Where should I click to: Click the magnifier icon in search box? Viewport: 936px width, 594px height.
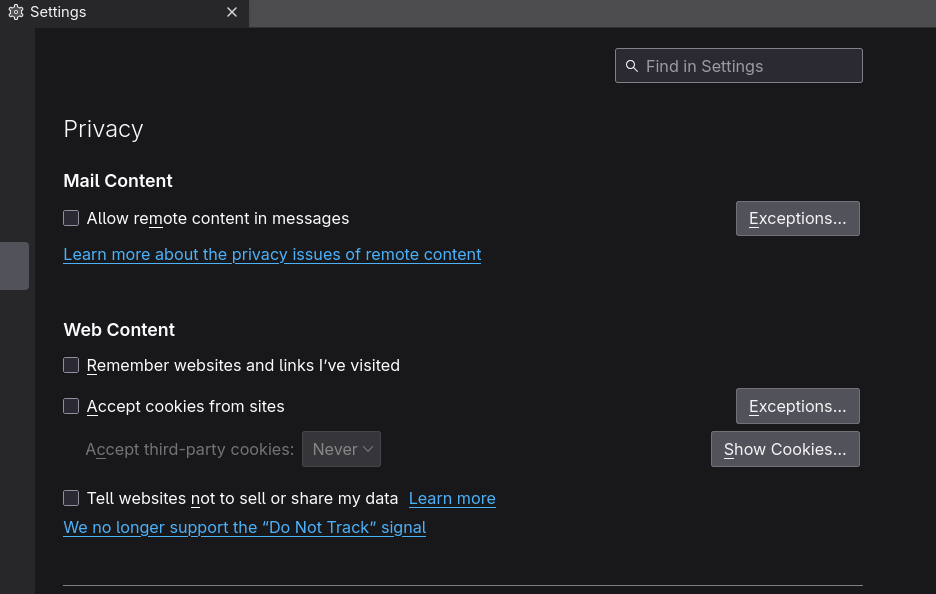click(x=632, y=66)
